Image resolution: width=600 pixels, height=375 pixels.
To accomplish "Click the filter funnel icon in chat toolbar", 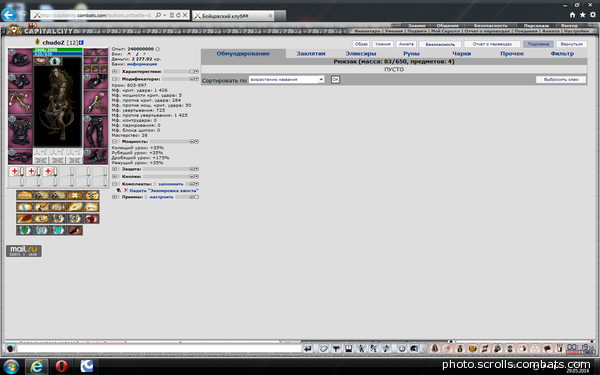I will (336, 348).
